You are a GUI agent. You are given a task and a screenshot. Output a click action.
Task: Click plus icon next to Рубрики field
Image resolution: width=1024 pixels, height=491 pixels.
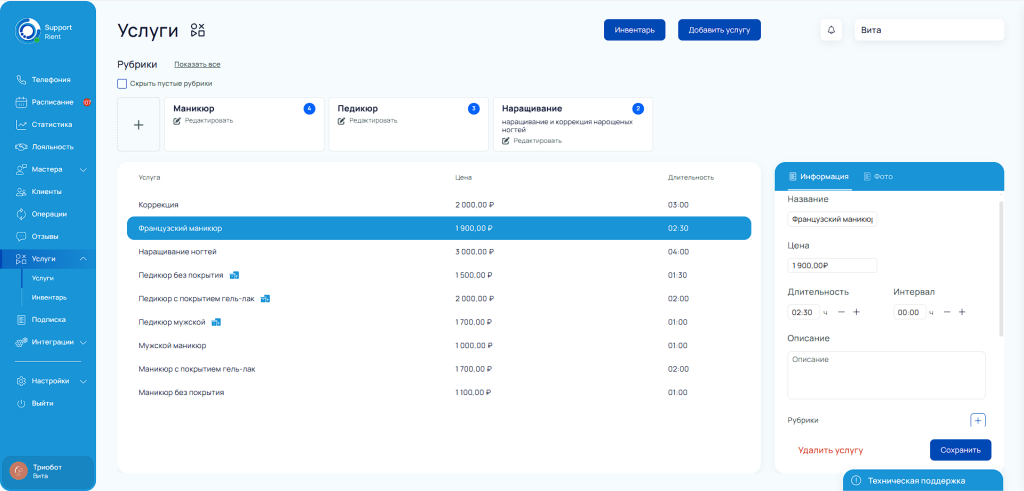click(x=978, y=421)
